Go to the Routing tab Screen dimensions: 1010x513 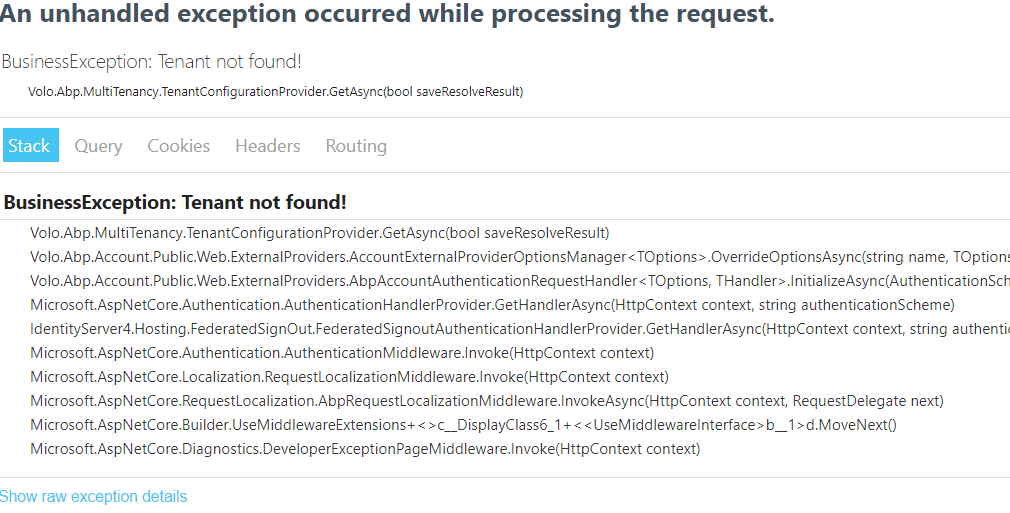[356, 146]
